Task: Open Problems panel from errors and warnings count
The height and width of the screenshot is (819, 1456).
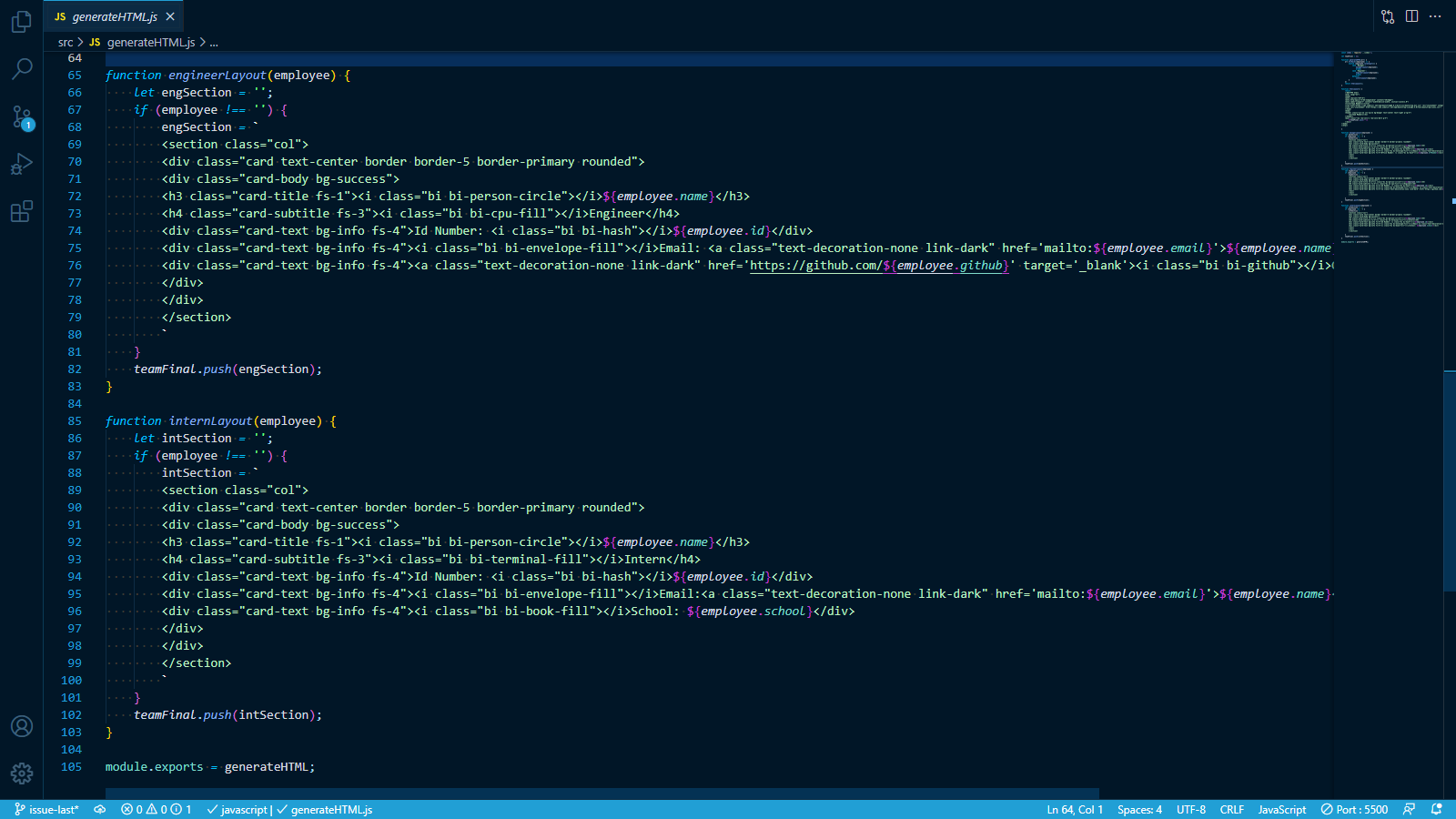Action: pyautogui.click(x=156, y=809)
